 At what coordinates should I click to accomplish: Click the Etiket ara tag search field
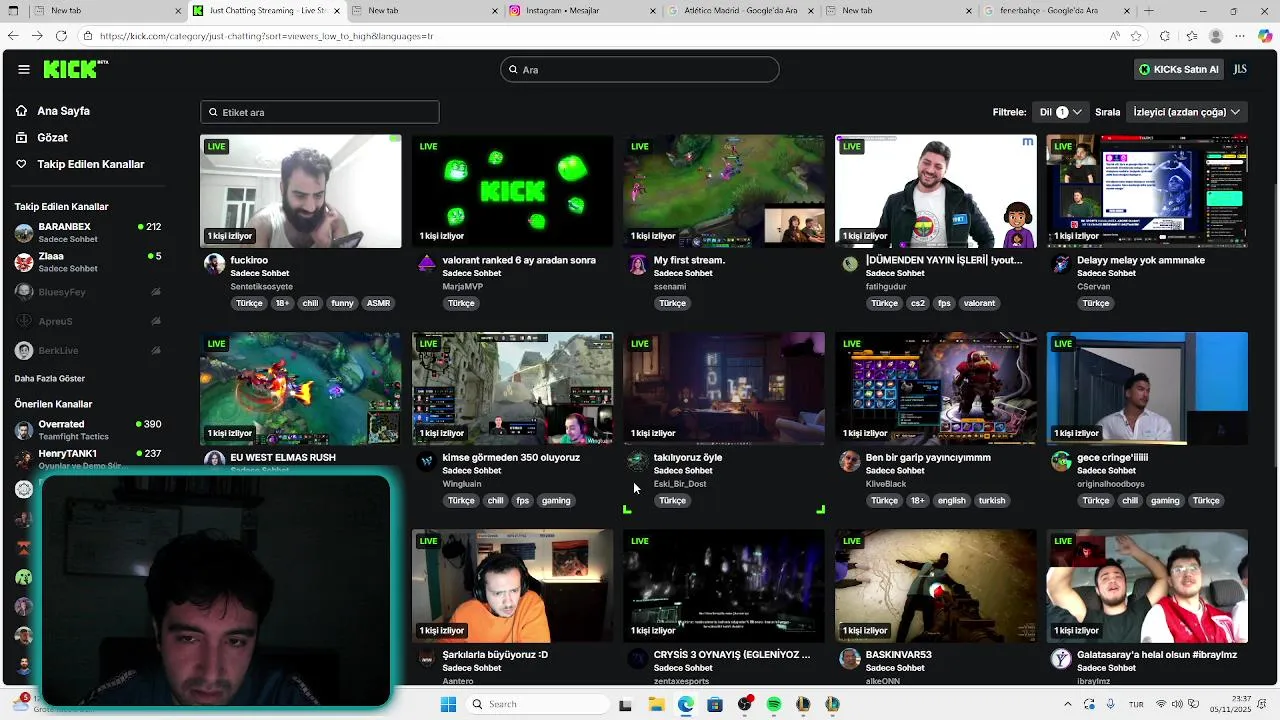320,112
